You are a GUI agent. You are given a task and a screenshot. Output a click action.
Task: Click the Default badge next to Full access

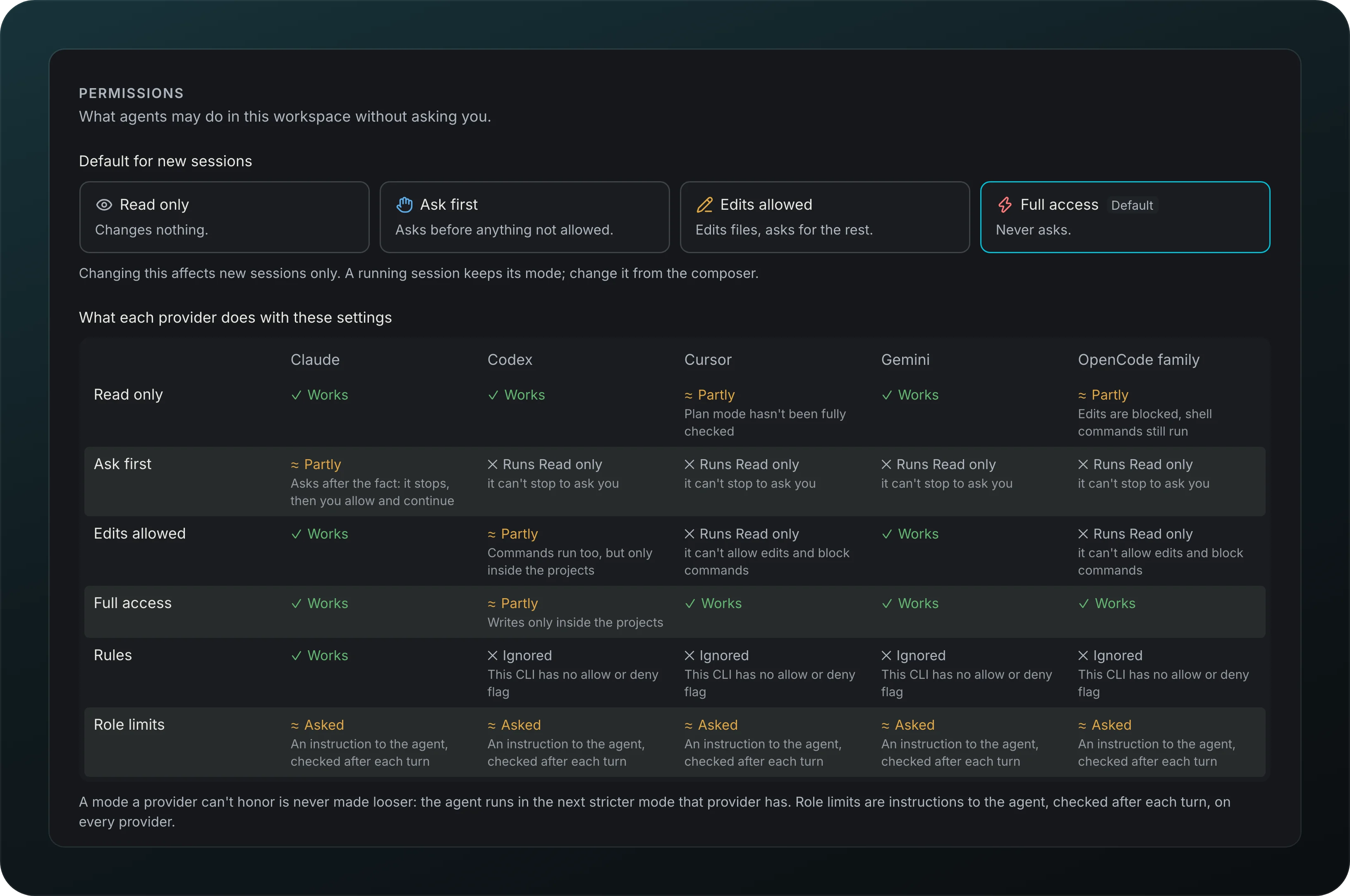coord(1132,205)
